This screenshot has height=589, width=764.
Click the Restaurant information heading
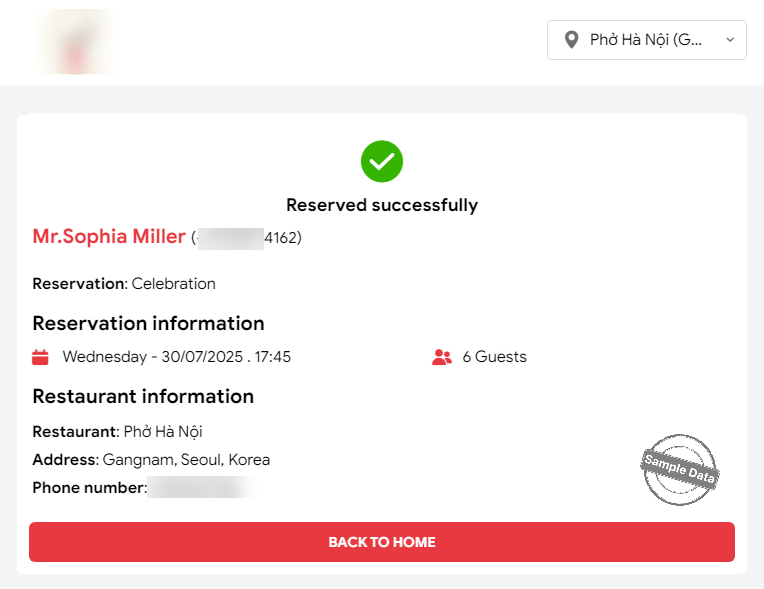pyautogui.click(x=143, y=396)
